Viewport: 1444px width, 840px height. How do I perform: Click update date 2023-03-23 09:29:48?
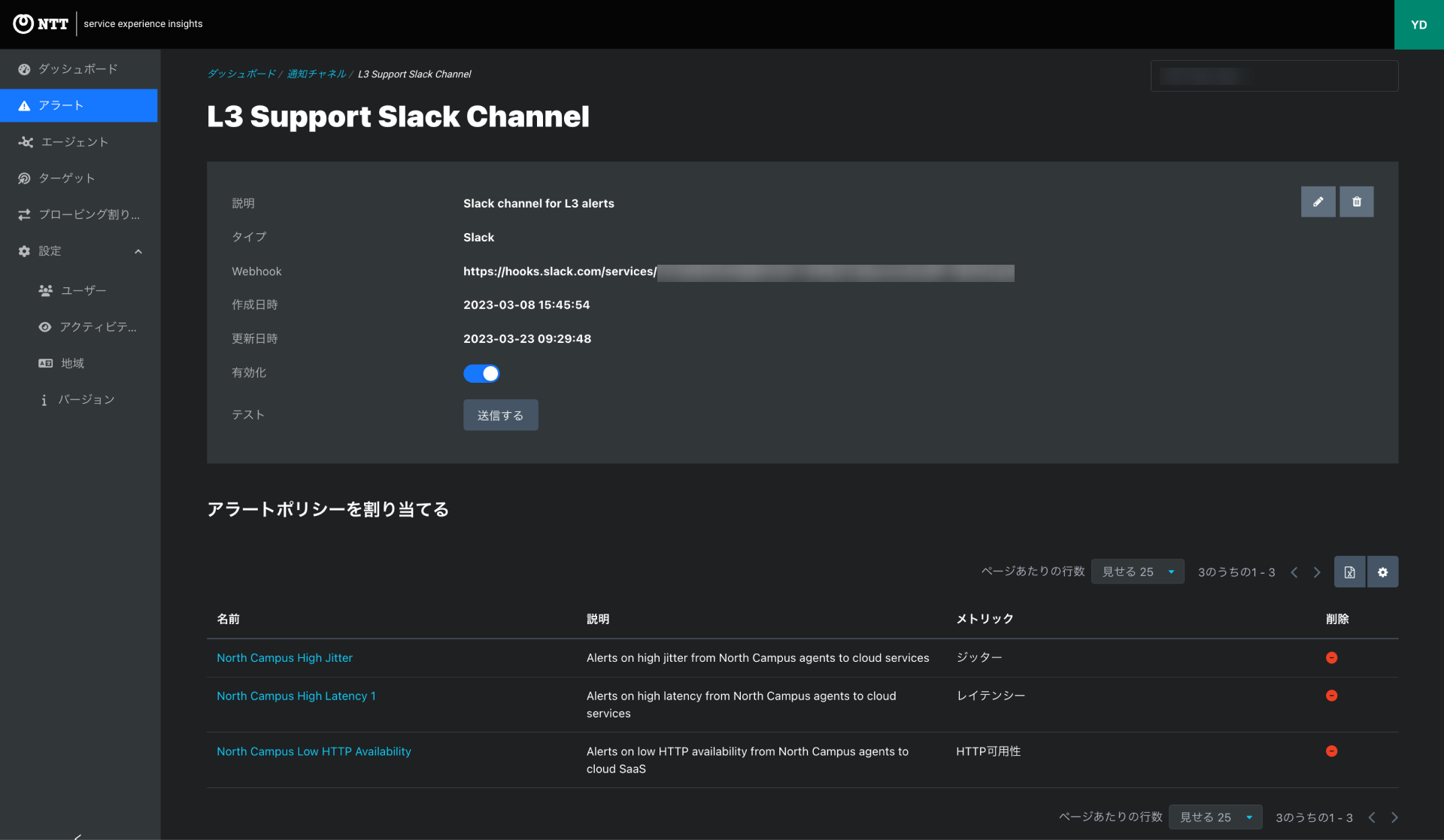tap(527, 339)
